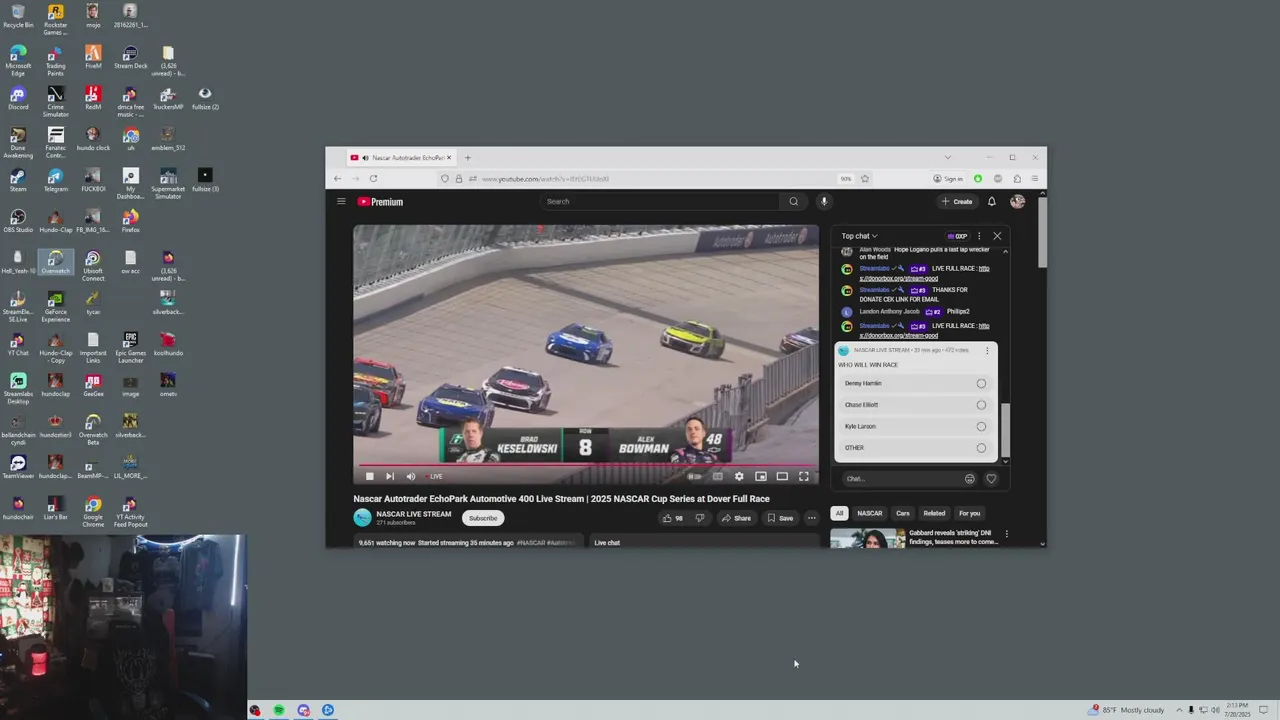Open Firefox application menu
1280x720 pixels.
(1035, 179)
